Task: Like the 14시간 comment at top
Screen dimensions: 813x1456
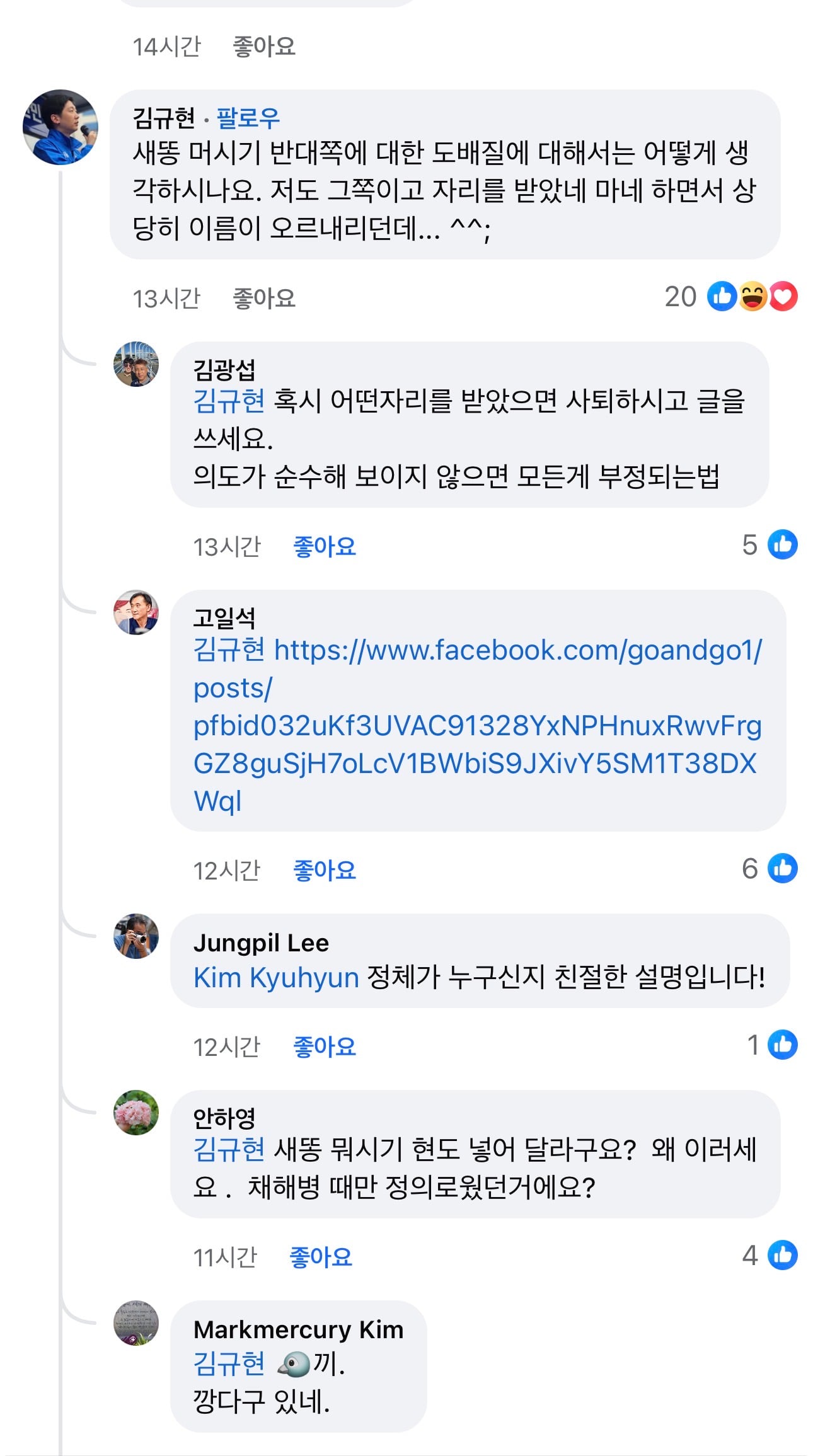Action: tap(264, 47)
